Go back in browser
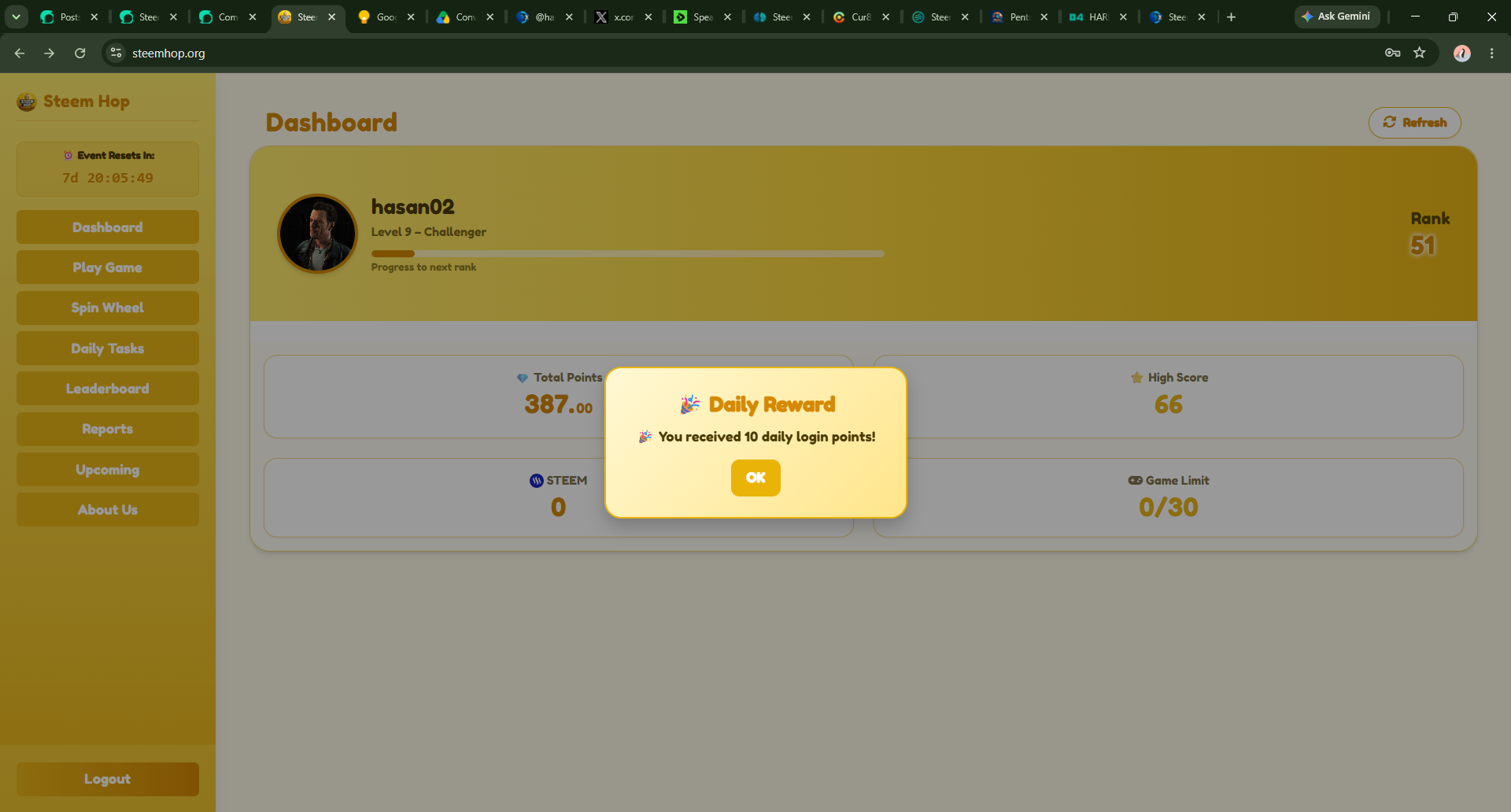Screen dimensions: 1511x812 [20, 53]
